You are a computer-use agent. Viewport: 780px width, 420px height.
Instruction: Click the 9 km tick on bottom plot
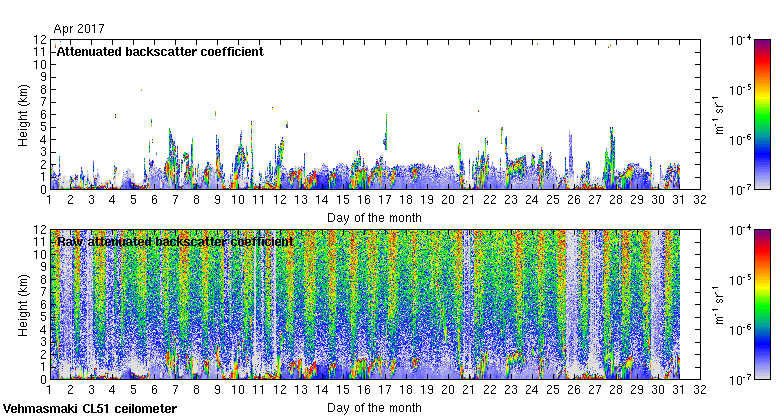pyautogui.click(x=43, y=267)
